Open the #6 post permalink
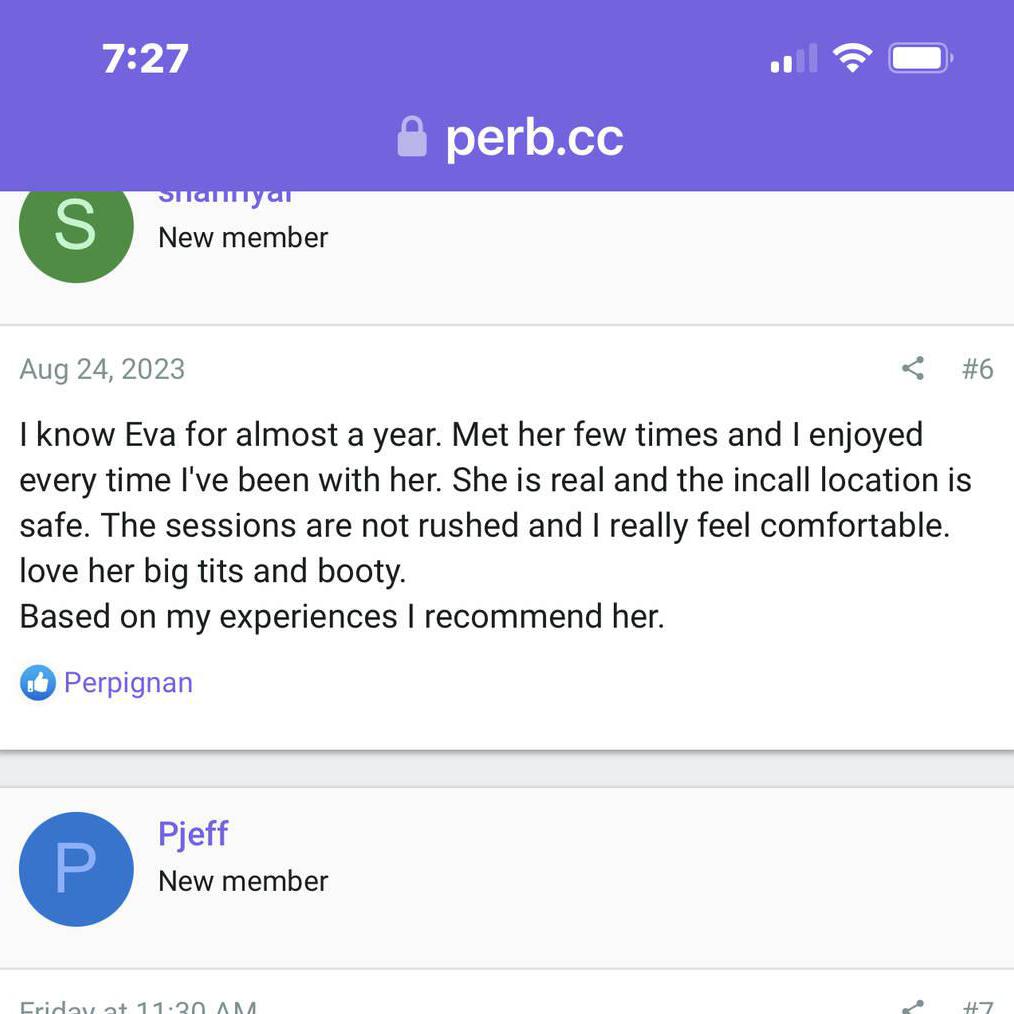The width and height of the screenshot is (1014, 1014). (977, 369)
